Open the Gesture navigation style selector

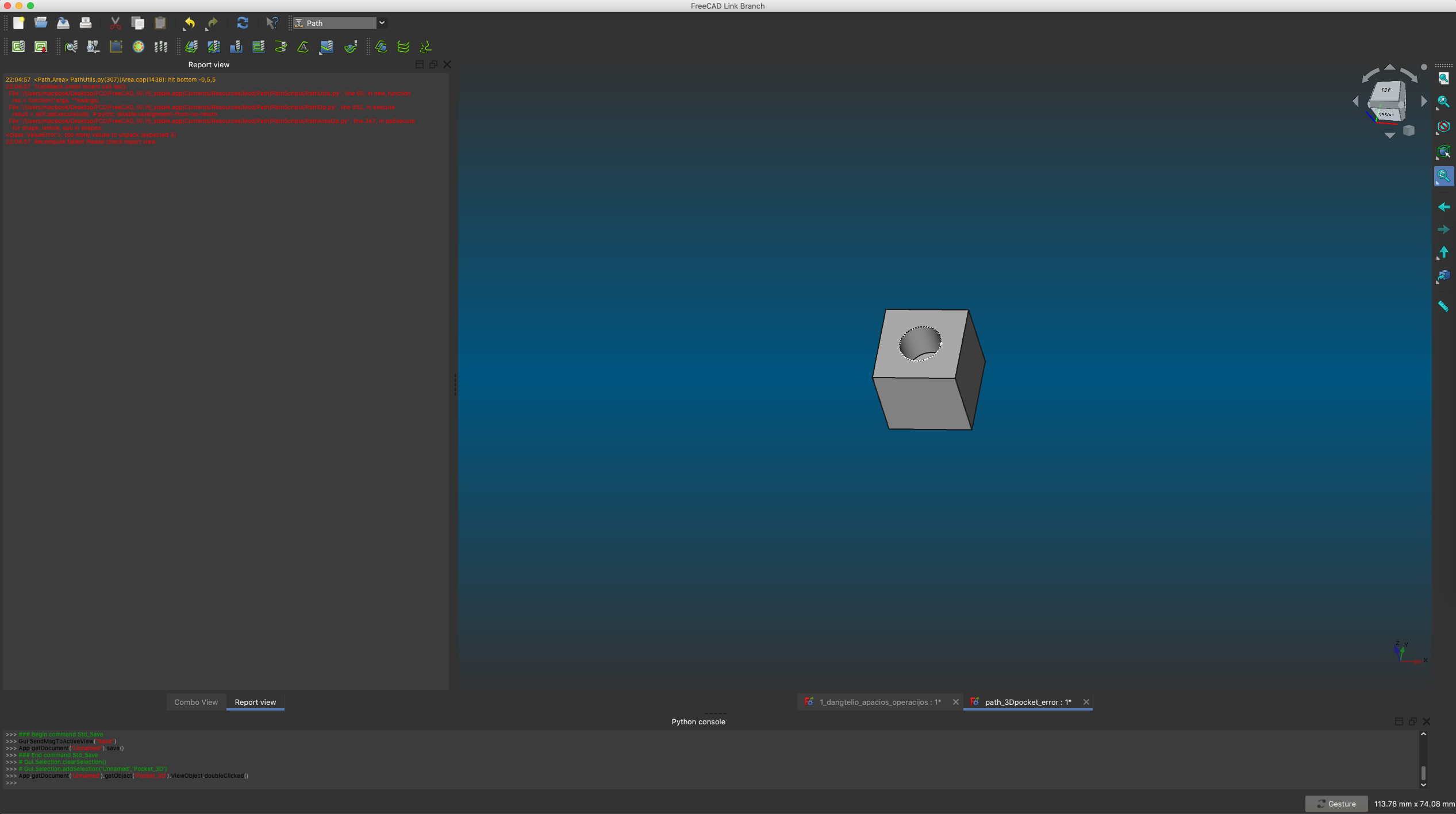1336,804
